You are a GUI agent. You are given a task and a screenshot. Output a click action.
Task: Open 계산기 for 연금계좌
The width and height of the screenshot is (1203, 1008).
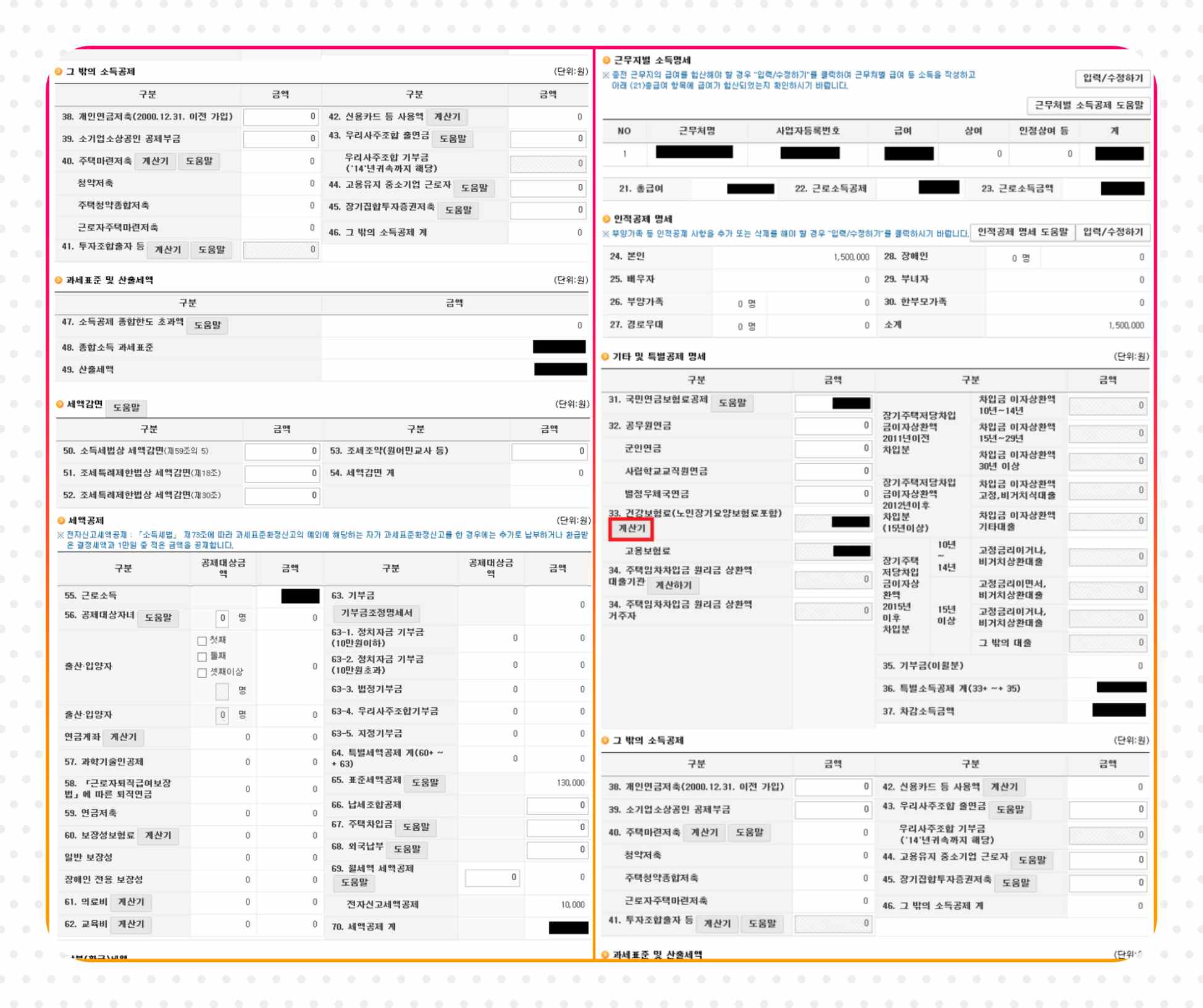(x=124, y=737)
